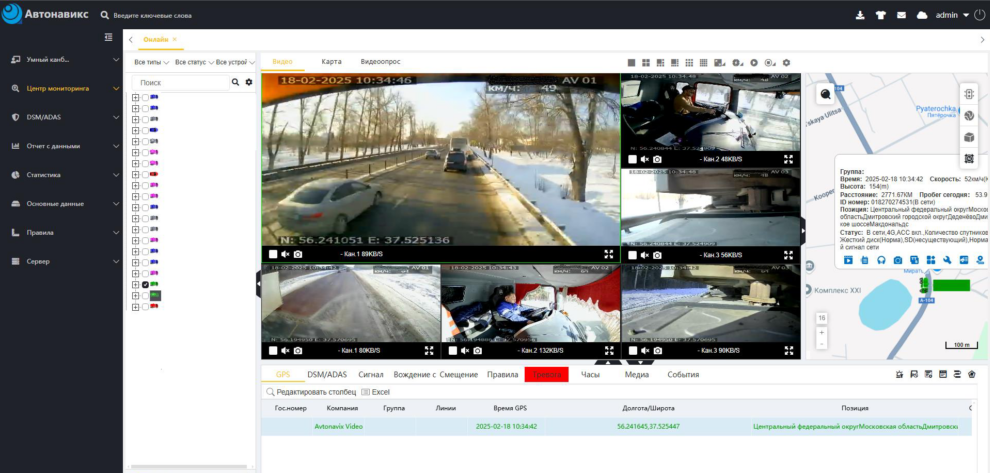This screenshot has height=473, width=990.
Task: Open video settings gear in layout toolbar
Action: click(x=786, y=62)
